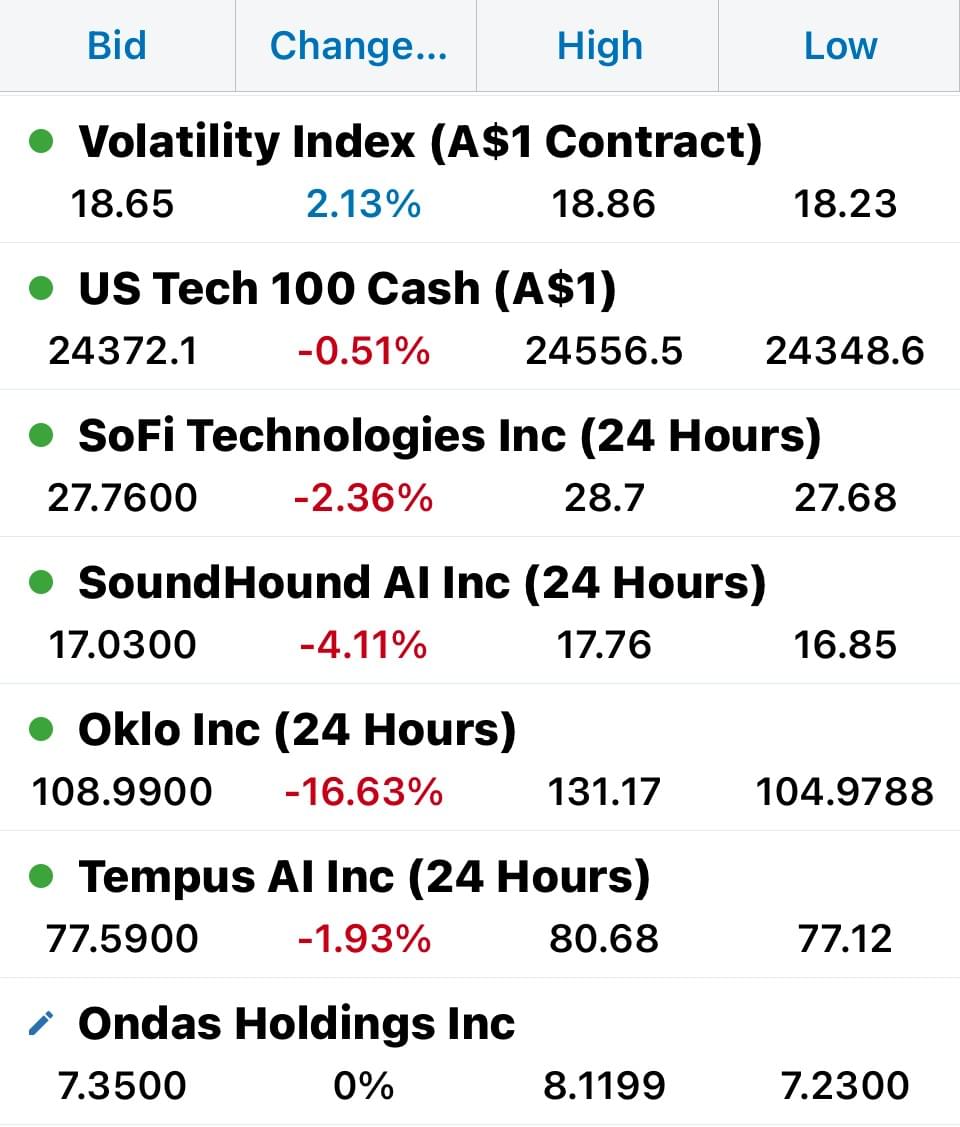Open Volatility Index (A$1 Contract) market

(480, 170)
